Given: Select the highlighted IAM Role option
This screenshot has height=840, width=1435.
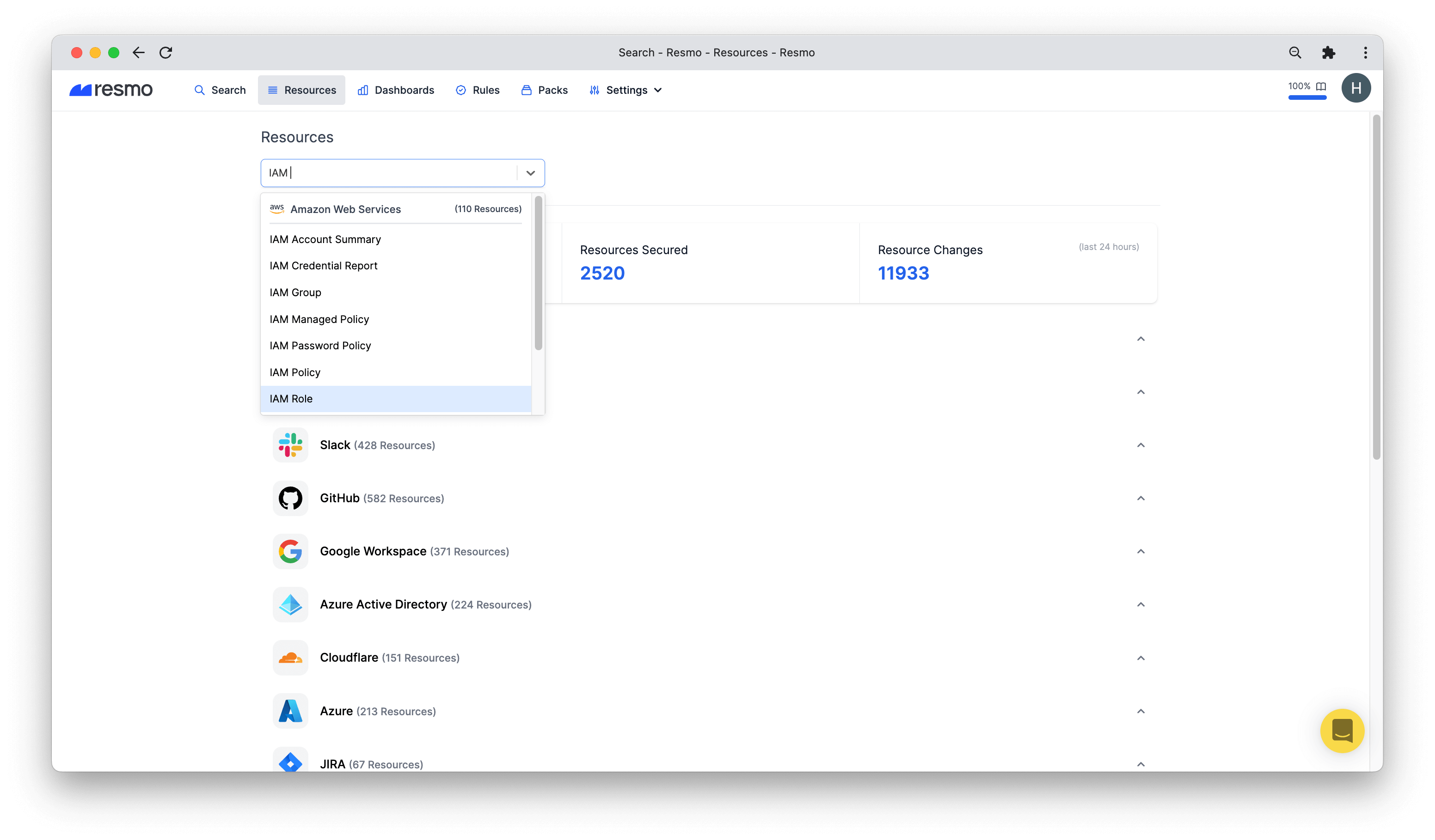Looking at the screenshot, I should click(396, 398).
